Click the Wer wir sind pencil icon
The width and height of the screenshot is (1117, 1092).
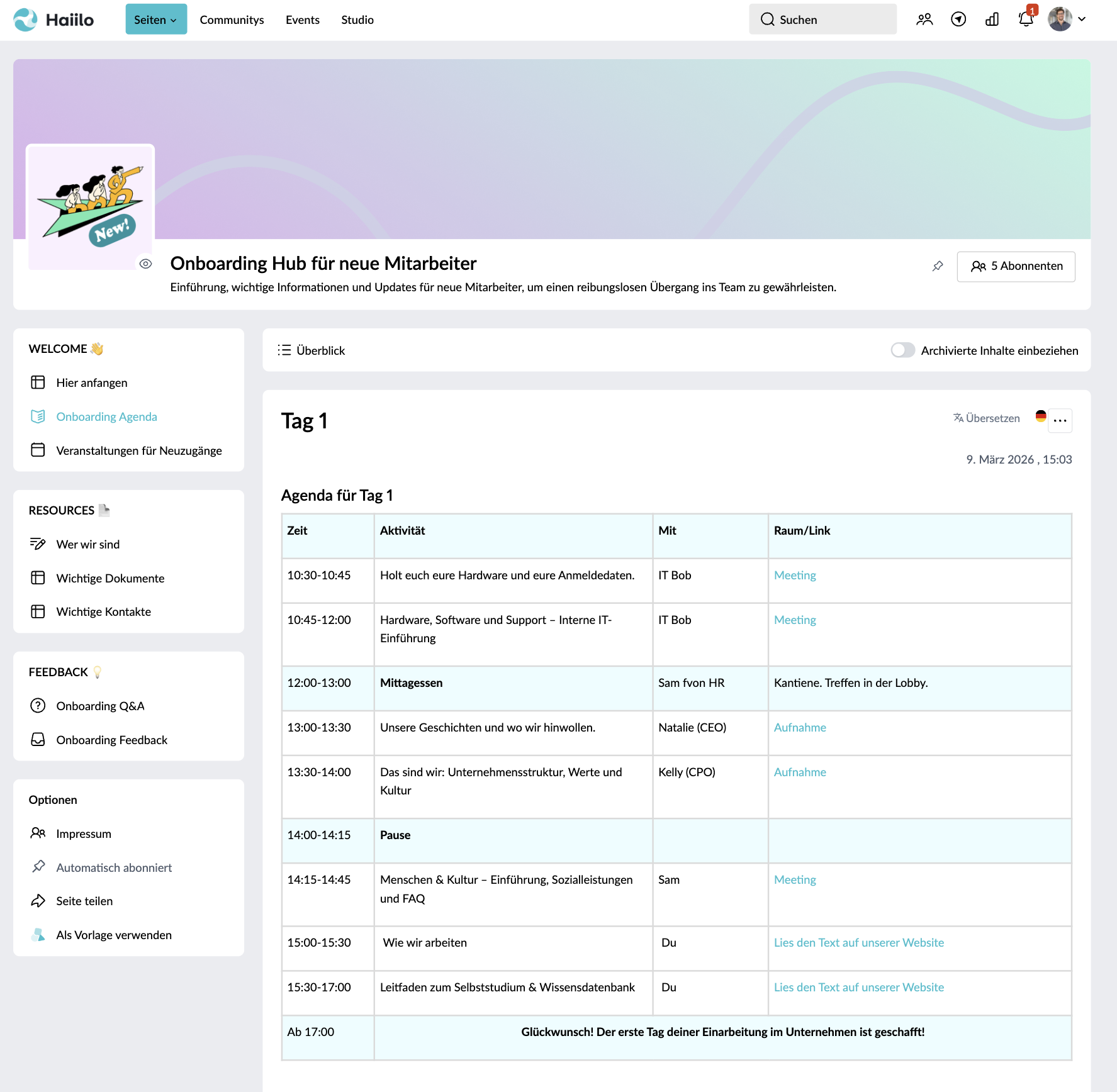38,543
